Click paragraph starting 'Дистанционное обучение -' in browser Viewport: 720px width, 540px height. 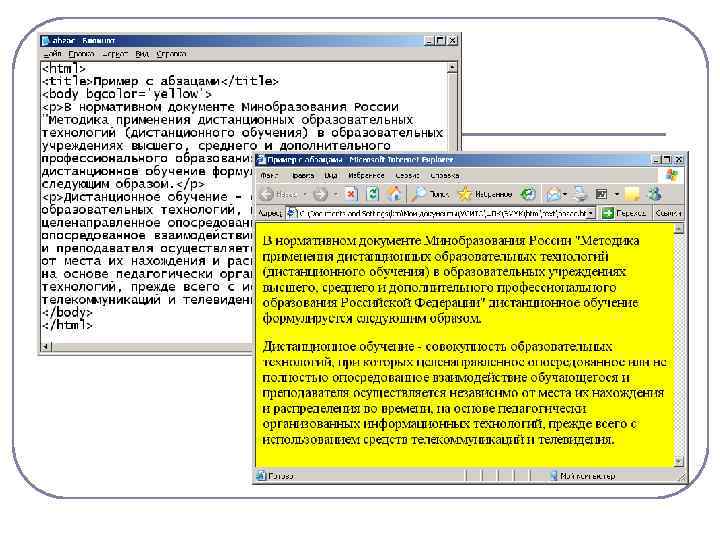(x=464, y=393)
